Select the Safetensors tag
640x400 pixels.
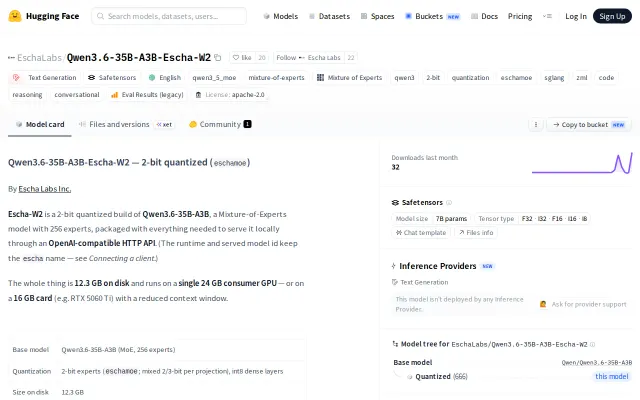[112, 78]
